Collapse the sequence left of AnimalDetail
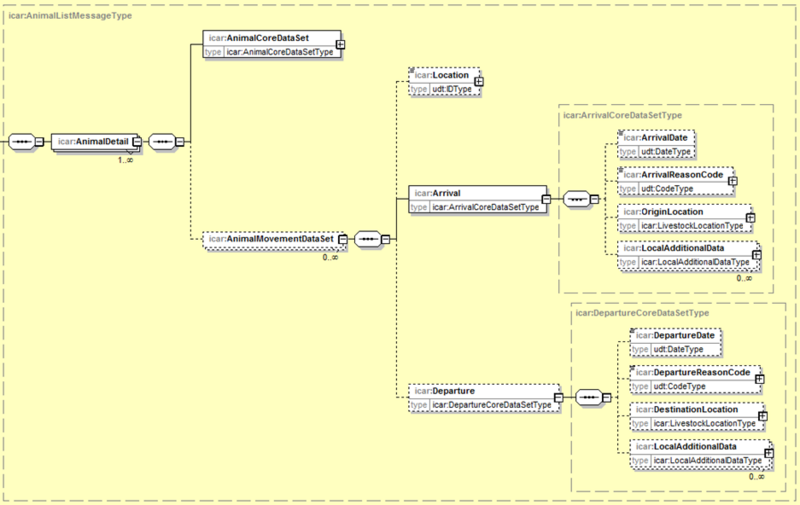Image resolution: width=800 pixels, height=505 pixels. click(39, 142)
